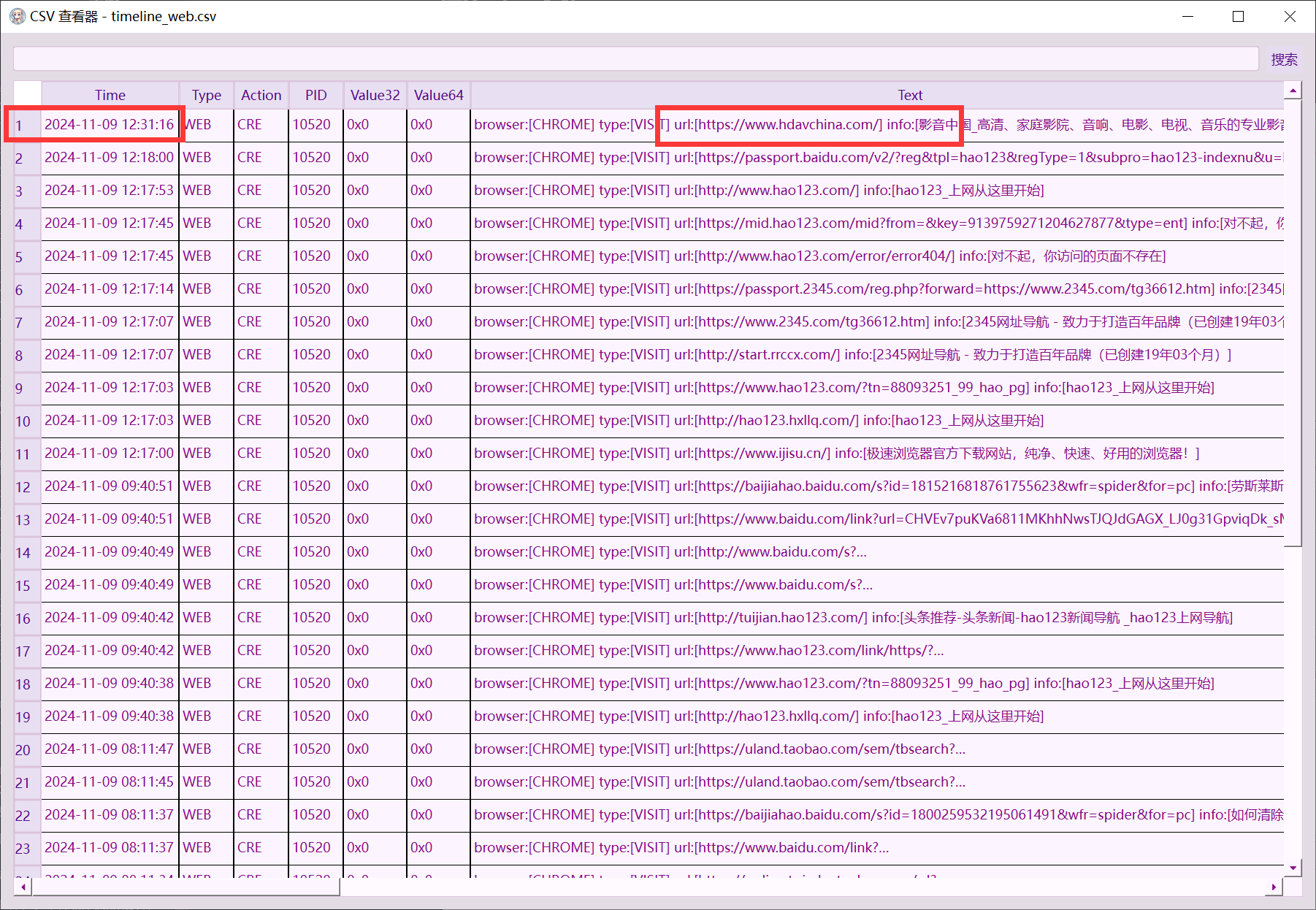1316x910 pixels.
Task: Click the start.rrccx.com text cell
Action: 878,355
